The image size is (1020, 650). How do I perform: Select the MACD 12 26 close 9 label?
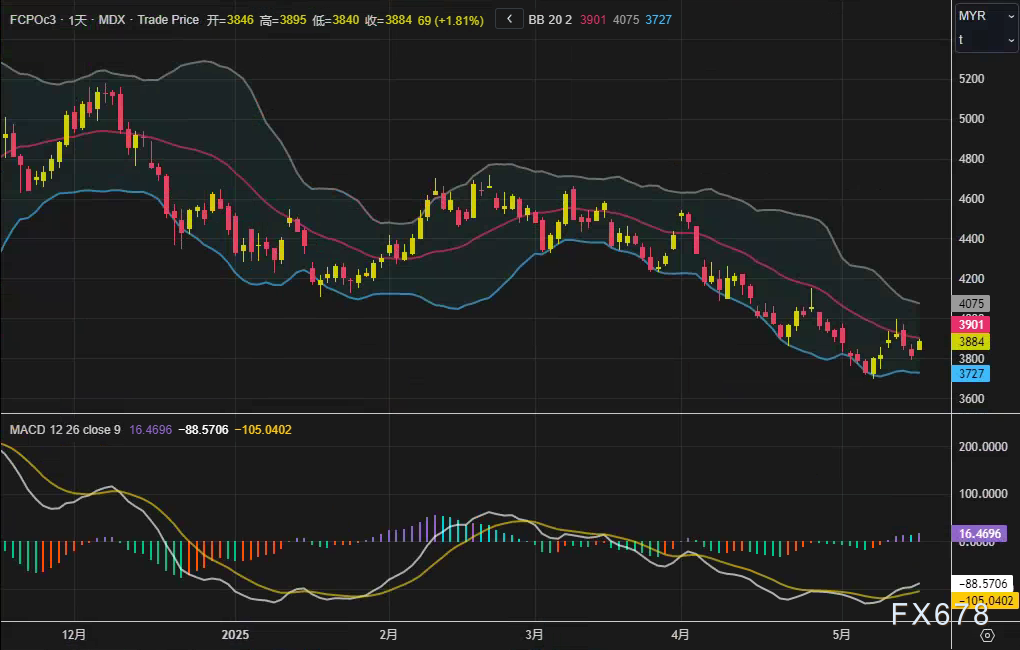coord(65,430)
